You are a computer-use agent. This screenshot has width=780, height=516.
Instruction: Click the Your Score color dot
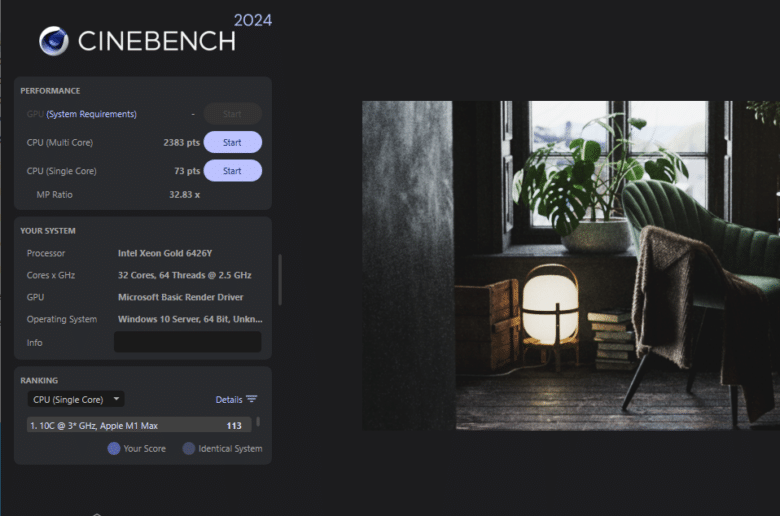tap(114, 448)
